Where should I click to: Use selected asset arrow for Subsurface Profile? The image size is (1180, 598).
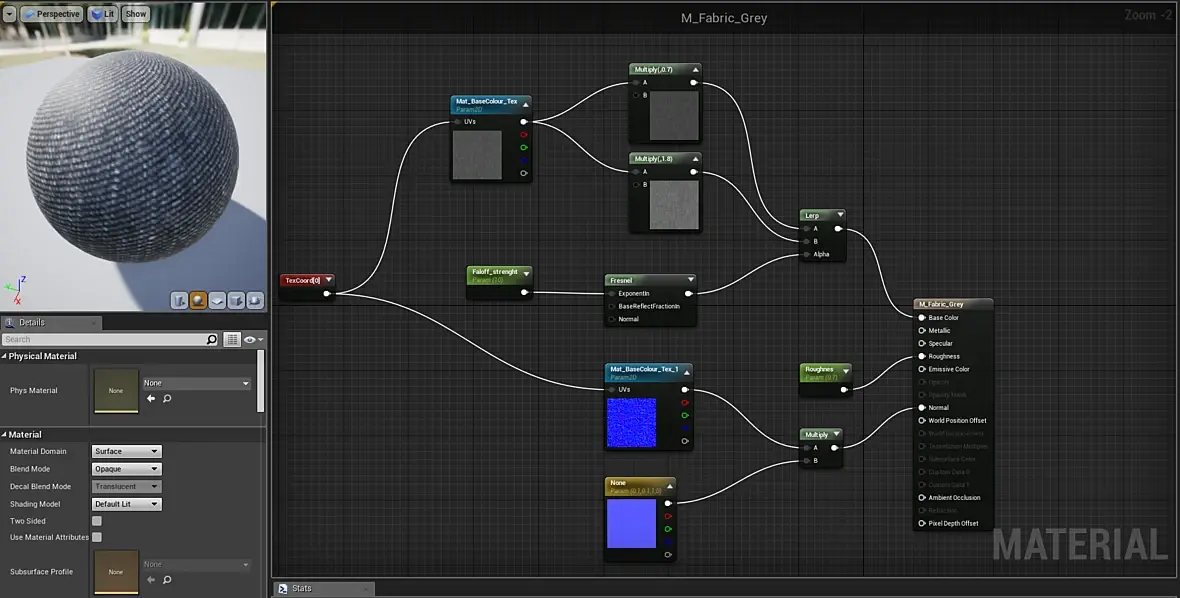click(x=151, y=580)
